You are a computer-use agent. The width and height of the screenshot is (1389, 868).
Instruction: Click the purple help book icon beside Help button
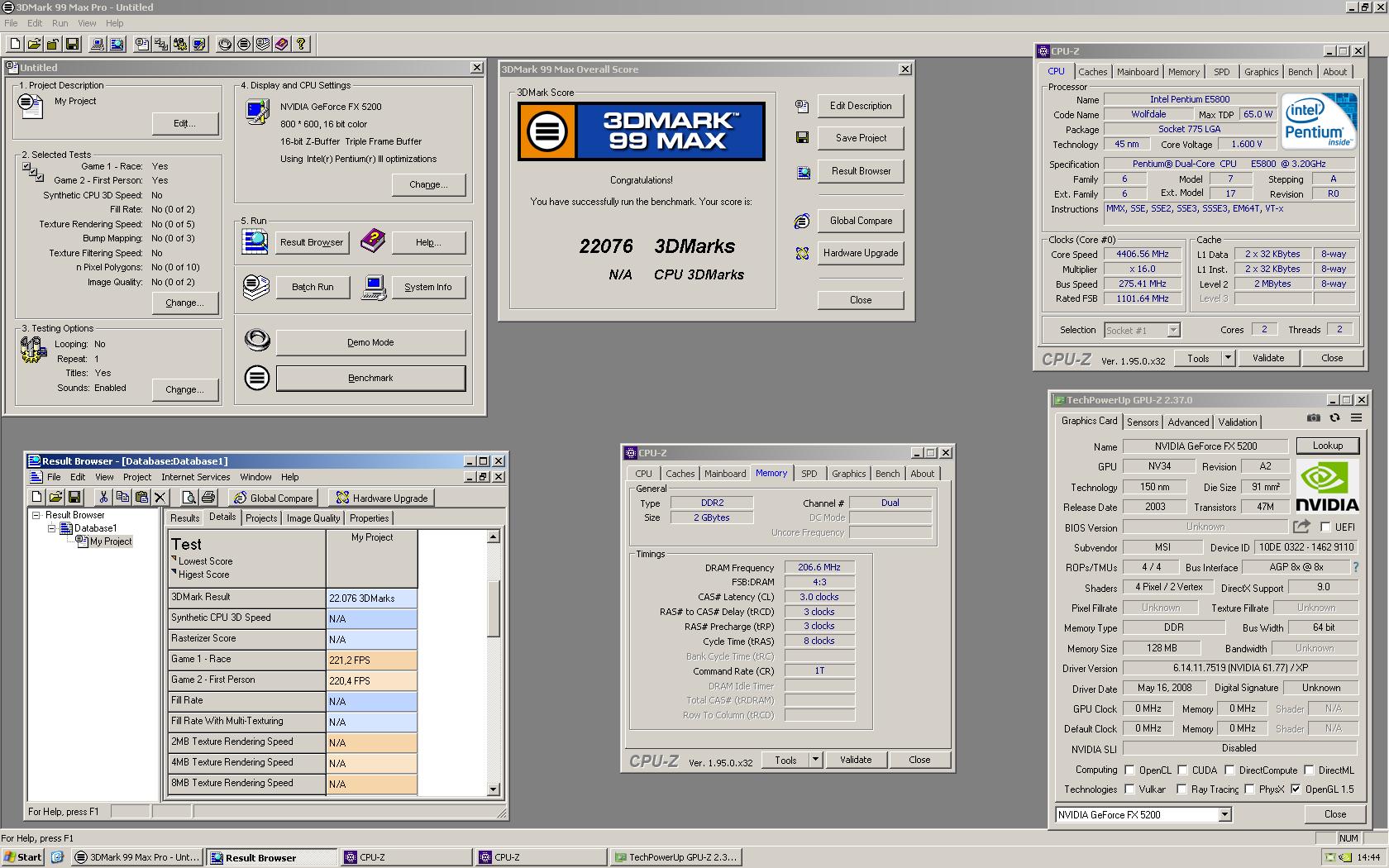373,241
